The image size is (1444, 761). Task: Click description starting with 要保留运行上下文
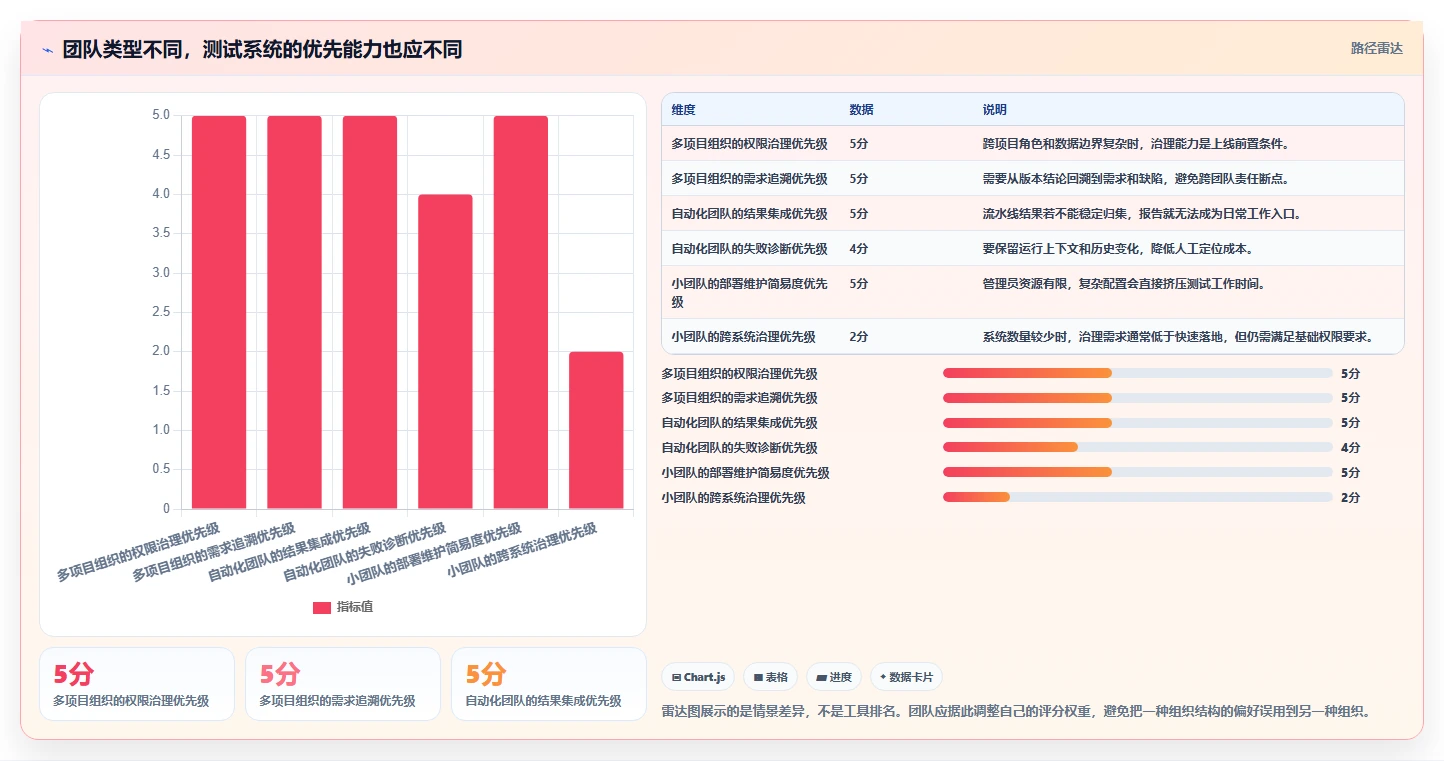(x=1118, y=249)
